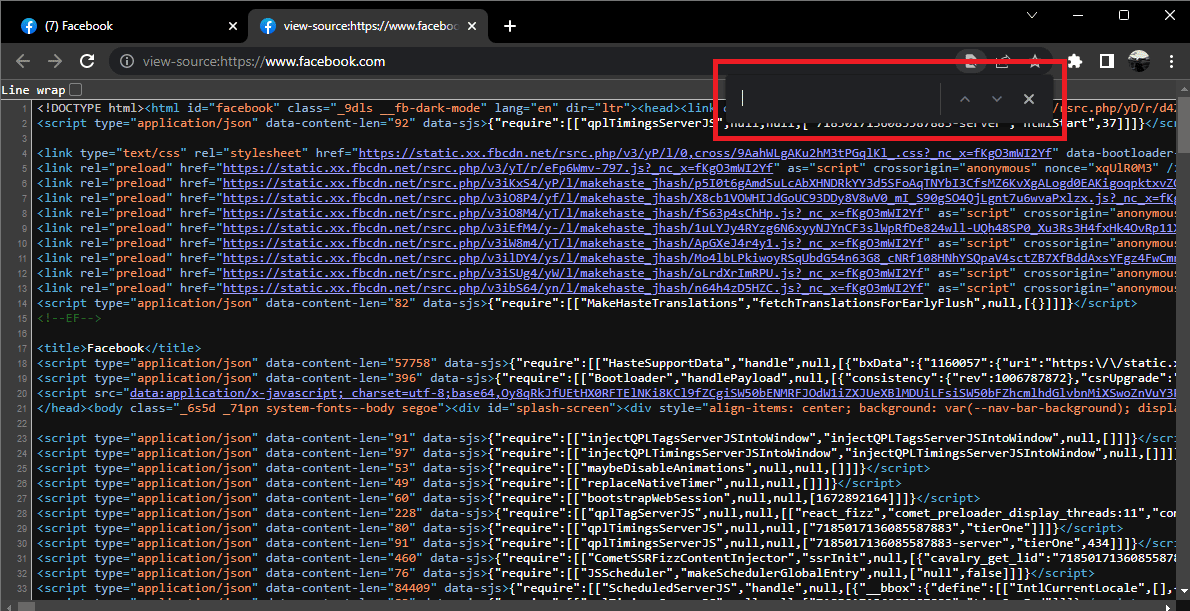Reload the view-source page

[x=87, y=61]
